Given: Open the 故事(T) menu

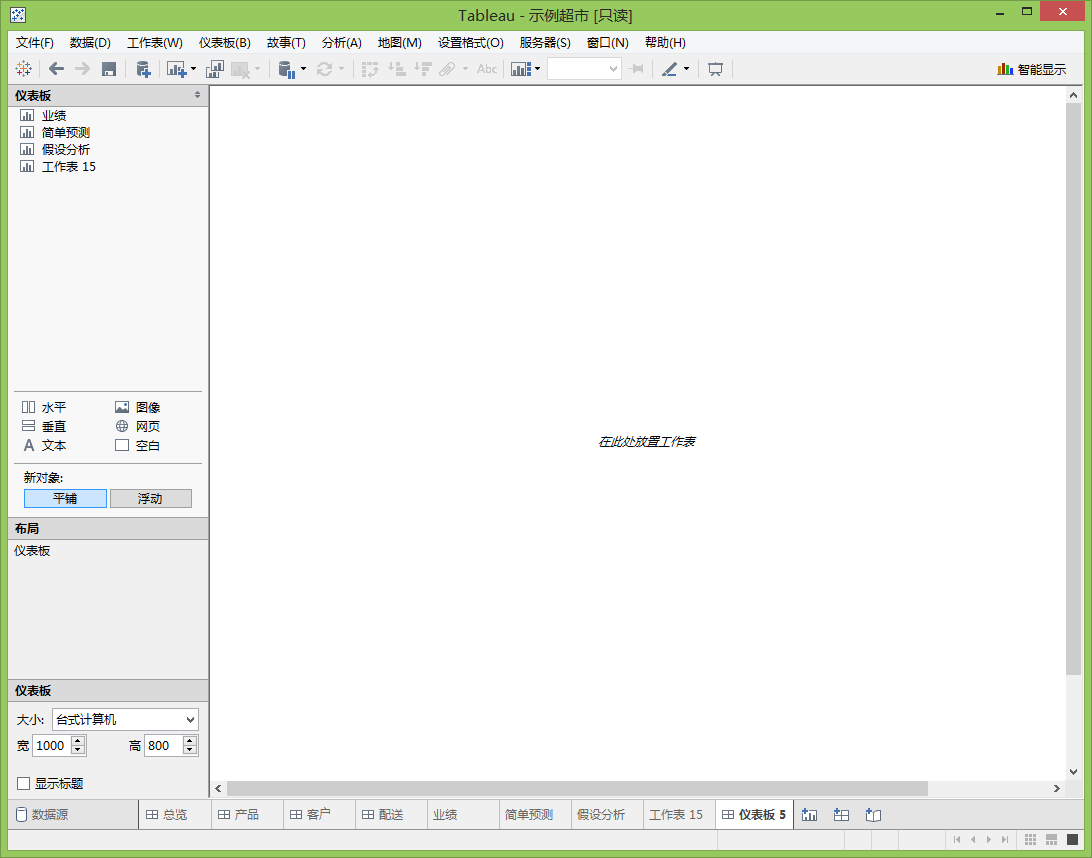Looking at the screenshot, I should 286,42.
